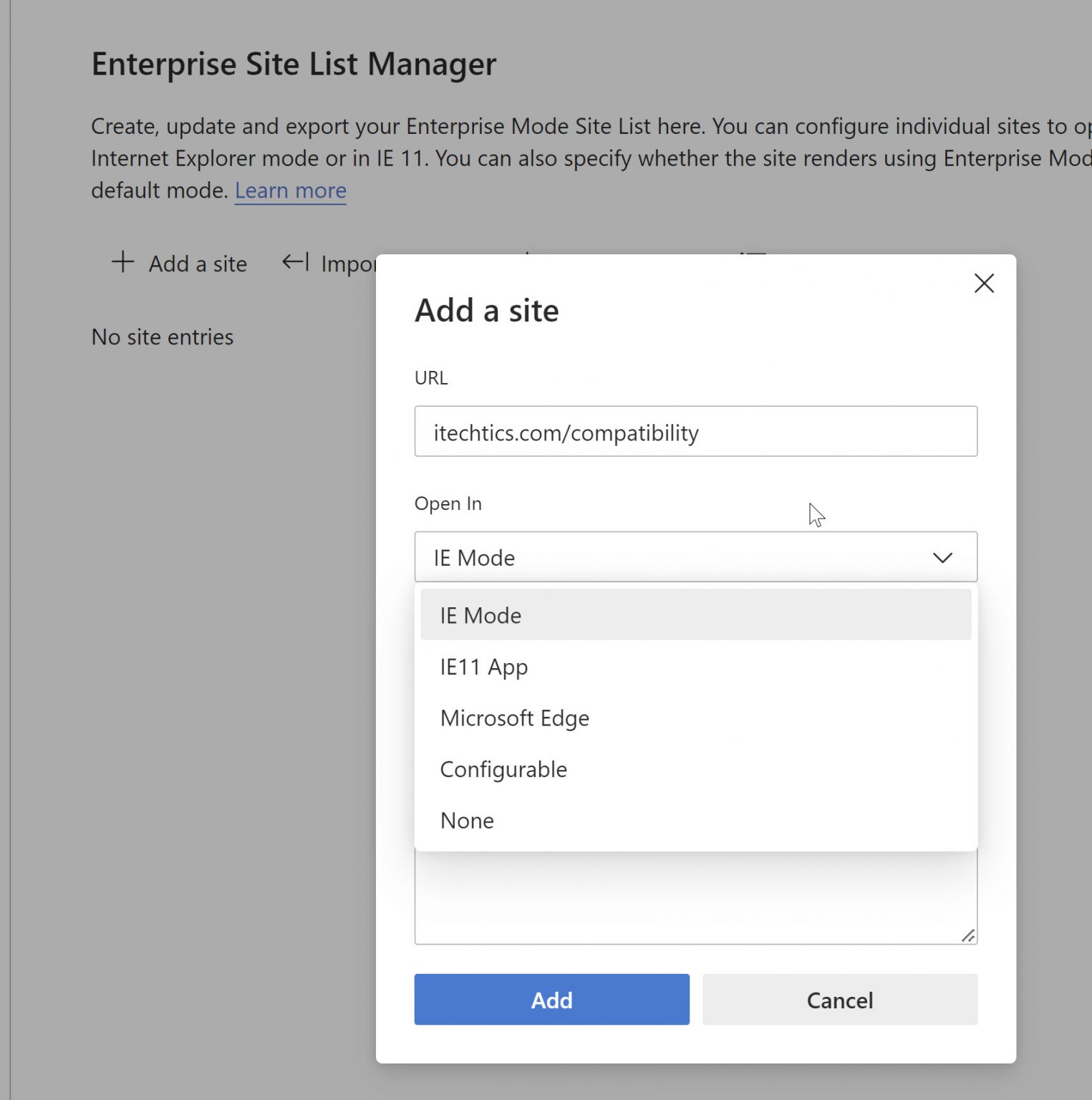Click the URL input field

[695, 432]
